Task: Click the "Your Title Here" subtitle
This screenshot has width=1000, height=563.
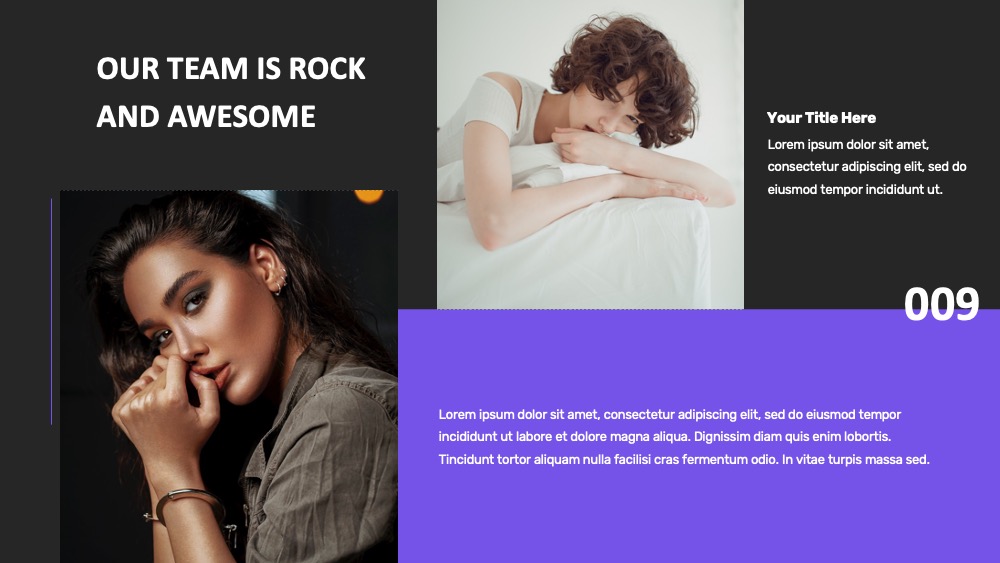Action: [x=821, y=118]
